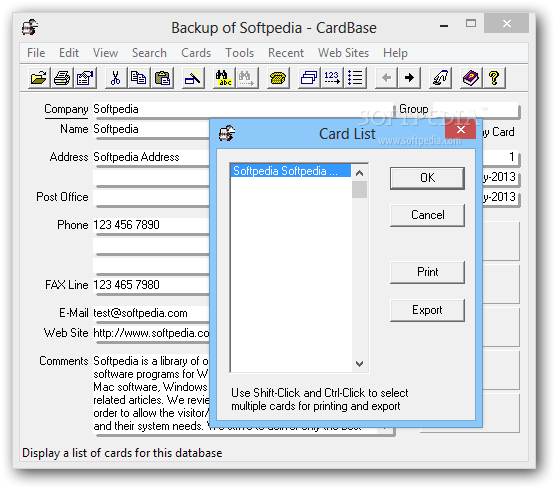Click the Card List dialog title icon
This screenshot has width=556, height=489.
click(x=227, y=133)
